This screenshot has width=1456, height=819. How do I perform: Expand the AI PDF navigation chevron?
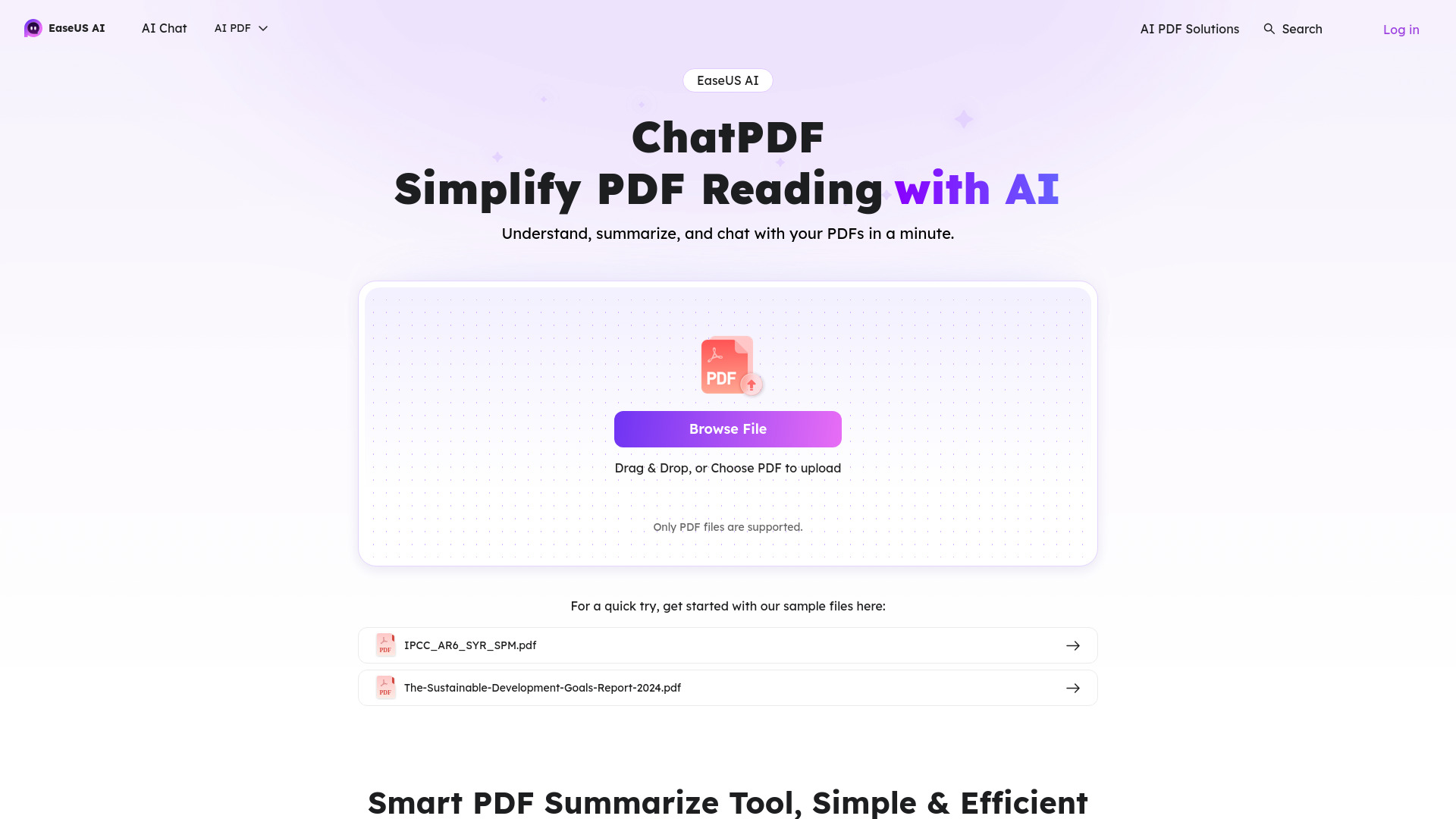[x=262, y=28]
